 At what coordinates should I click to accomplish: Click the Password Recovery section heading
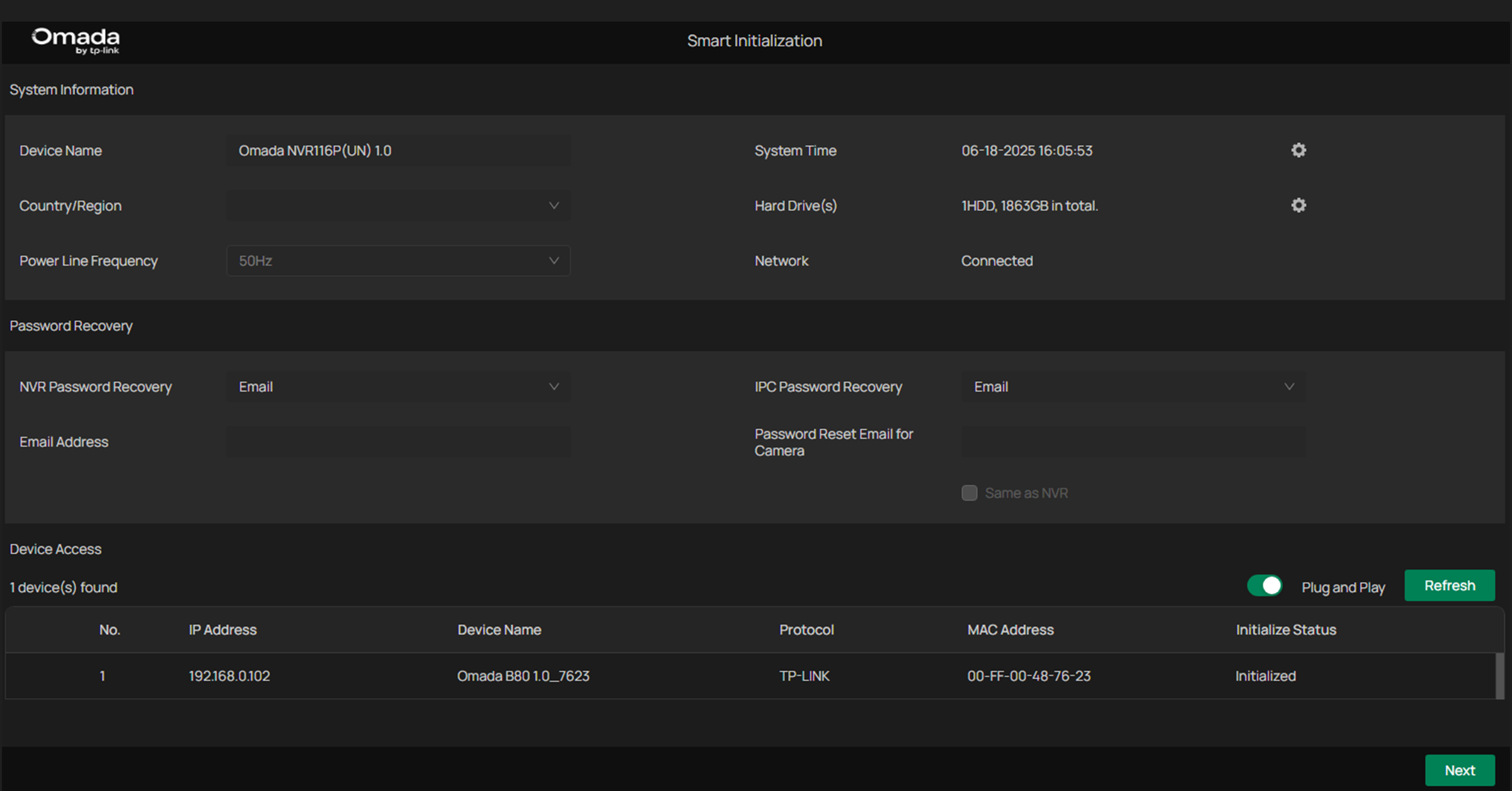(x=71, y=326)
